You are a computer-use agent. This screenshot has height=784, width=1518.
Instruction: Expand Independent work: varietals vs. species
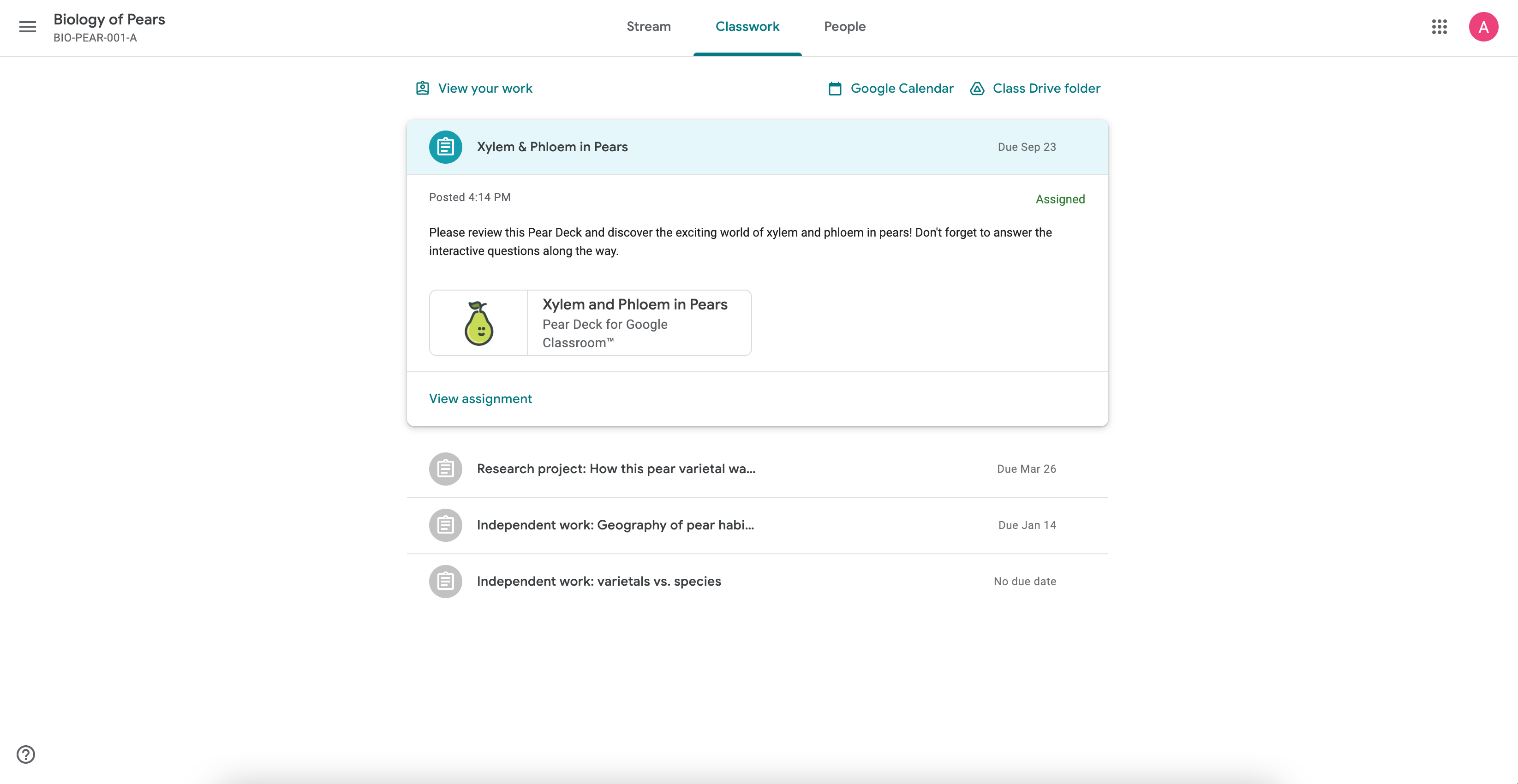coord(757,582)
